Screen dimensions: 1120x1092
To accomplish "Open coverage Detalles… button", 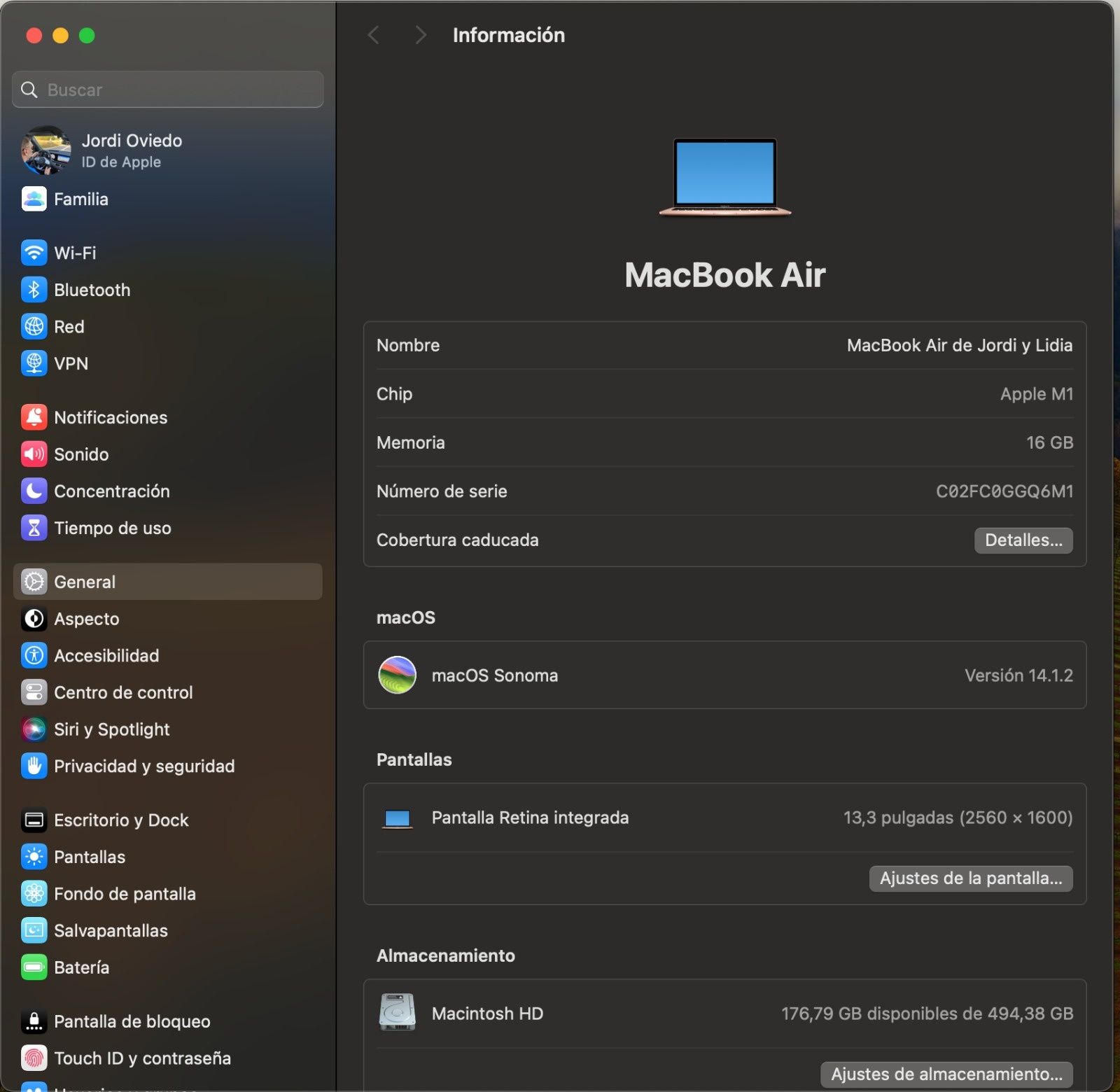I will coord(1023,540).
